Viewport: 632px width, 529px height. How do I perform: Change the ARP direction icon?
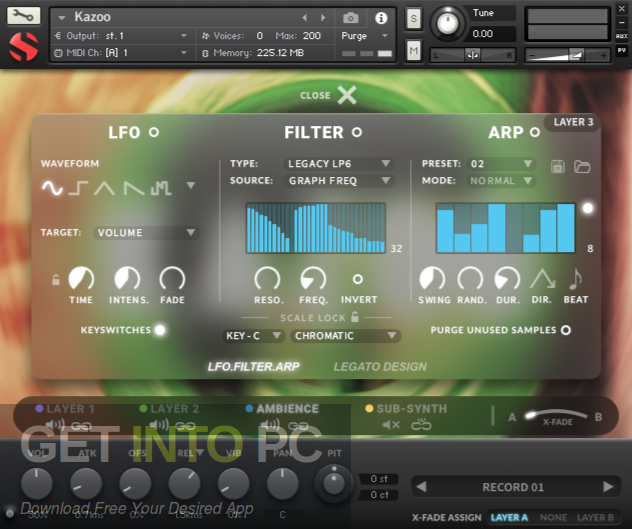[542, 279]
